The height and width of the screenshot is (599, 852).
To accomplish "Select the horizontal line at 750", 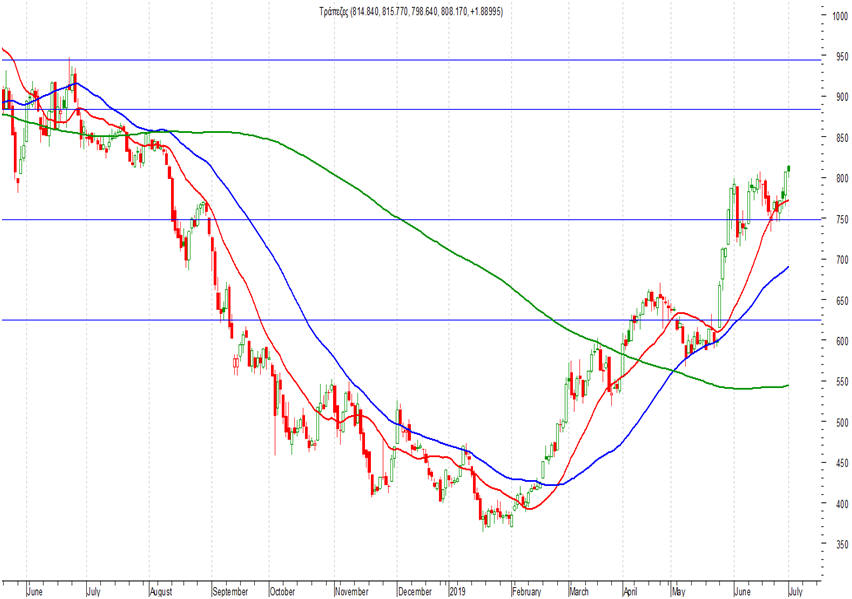I will [x=411, y=220].
